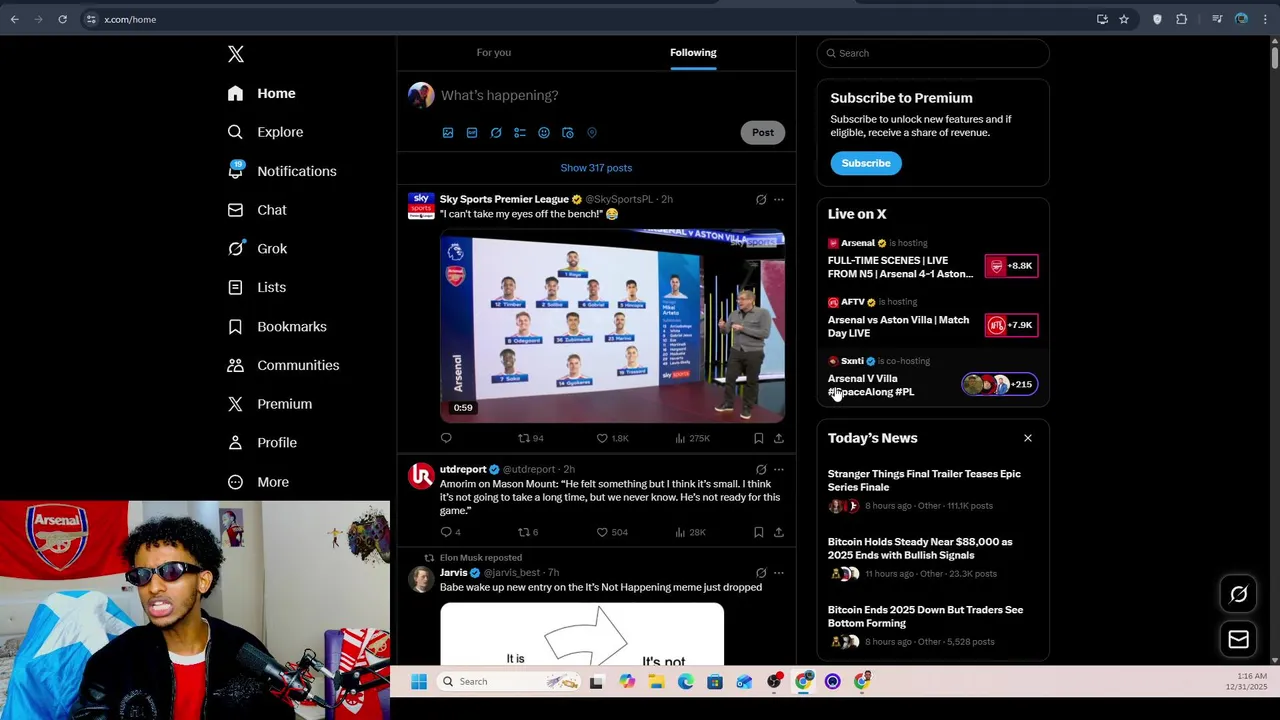The height and width of the screenshot is (720, 1280).
Task: Open the emoji picker in composer
Action: 544,133
